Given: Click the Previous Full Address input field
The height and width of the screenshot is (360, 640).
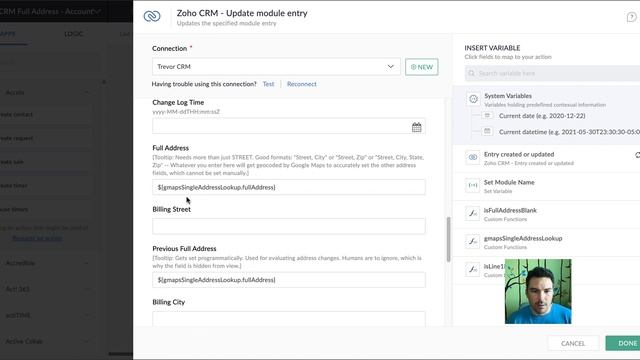Looking at the screenshot, I should click(289, 280).
